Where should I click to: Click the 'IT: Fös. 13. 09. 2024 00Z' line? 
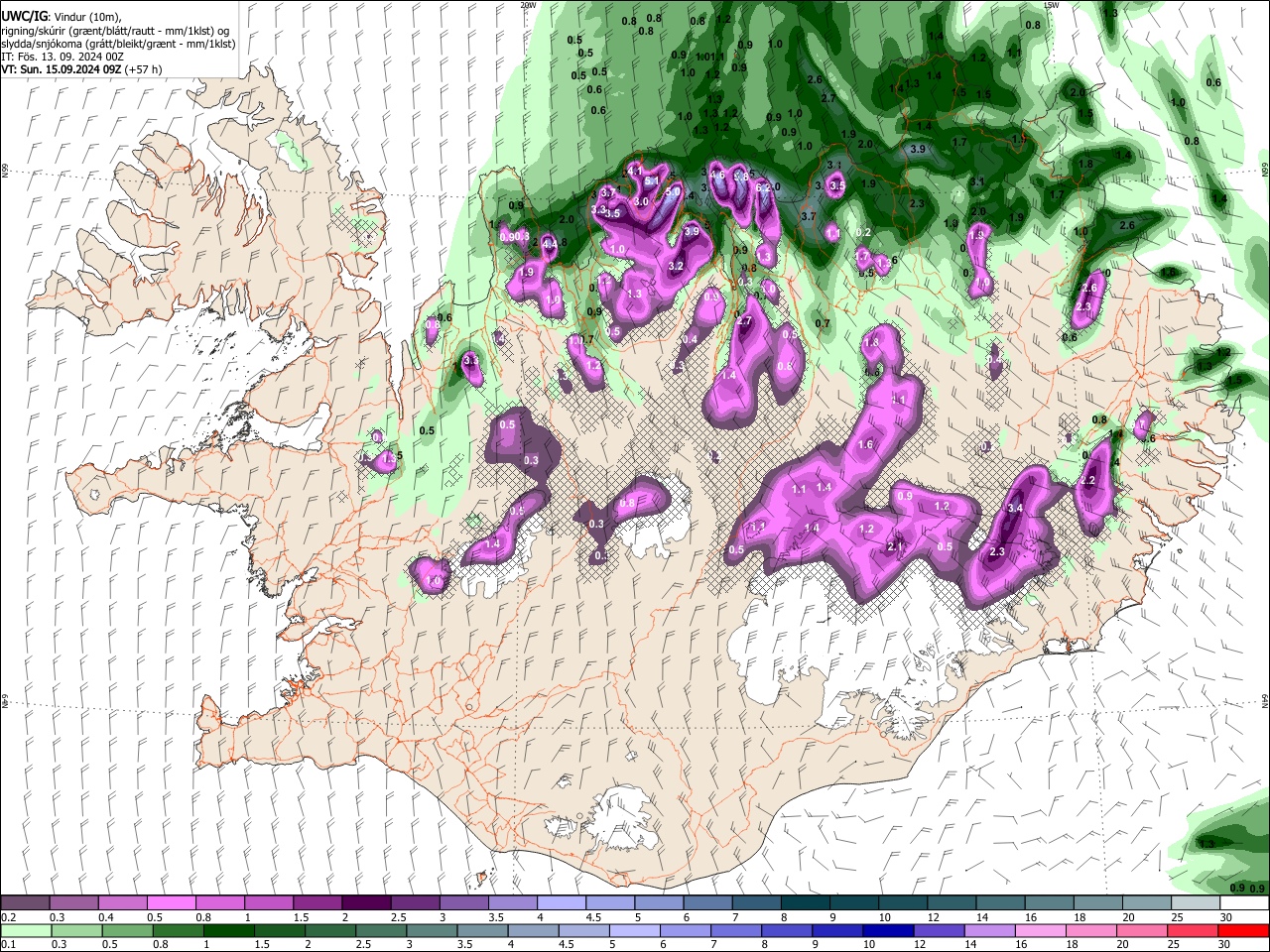pyautogui.click(x=63, y=57)
